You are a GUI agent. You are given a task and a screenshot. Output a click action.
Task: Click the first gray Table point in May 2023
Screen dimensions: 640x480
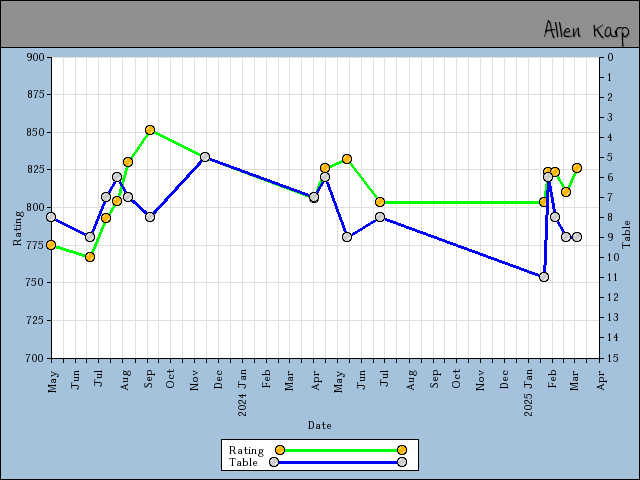51,217
